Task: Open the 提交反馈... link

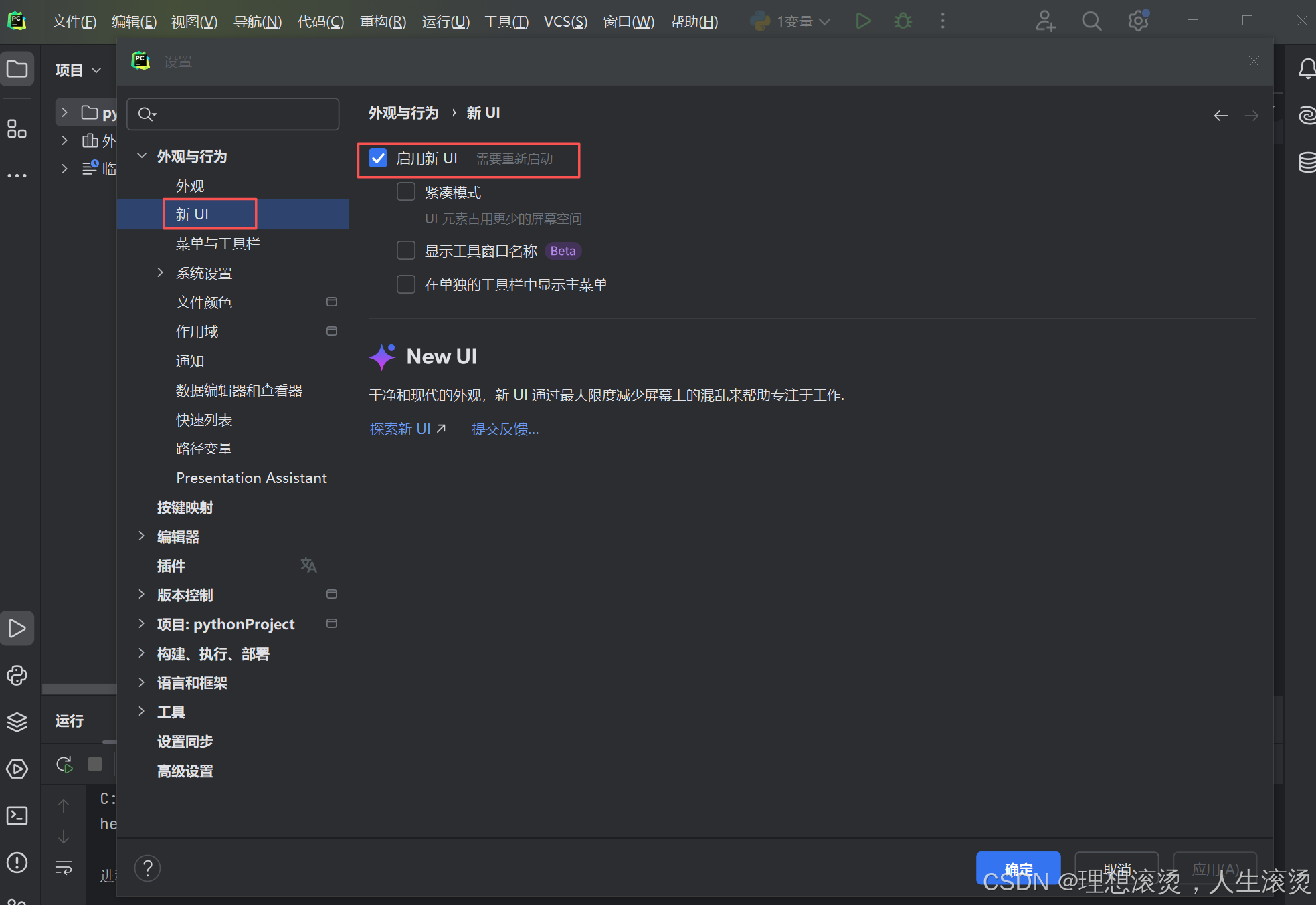Action: click(x=505, y=429)
